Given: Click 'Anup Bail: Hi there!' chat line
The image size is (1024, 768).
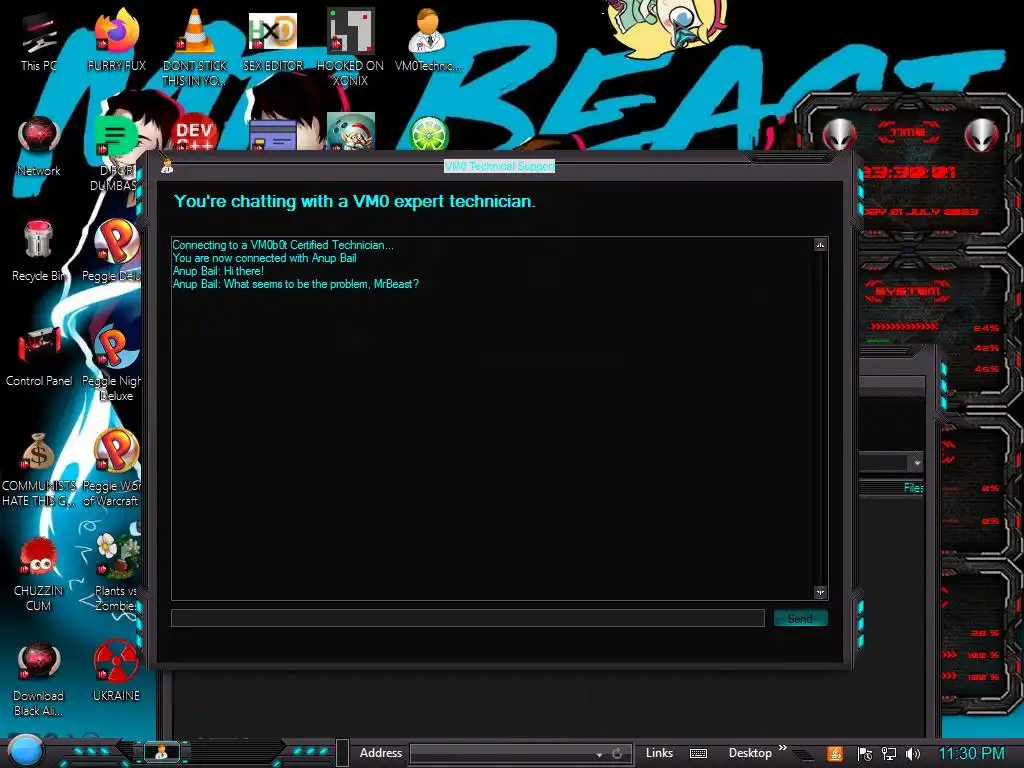Looking at the screenshot, I should [x=218, y=271].
